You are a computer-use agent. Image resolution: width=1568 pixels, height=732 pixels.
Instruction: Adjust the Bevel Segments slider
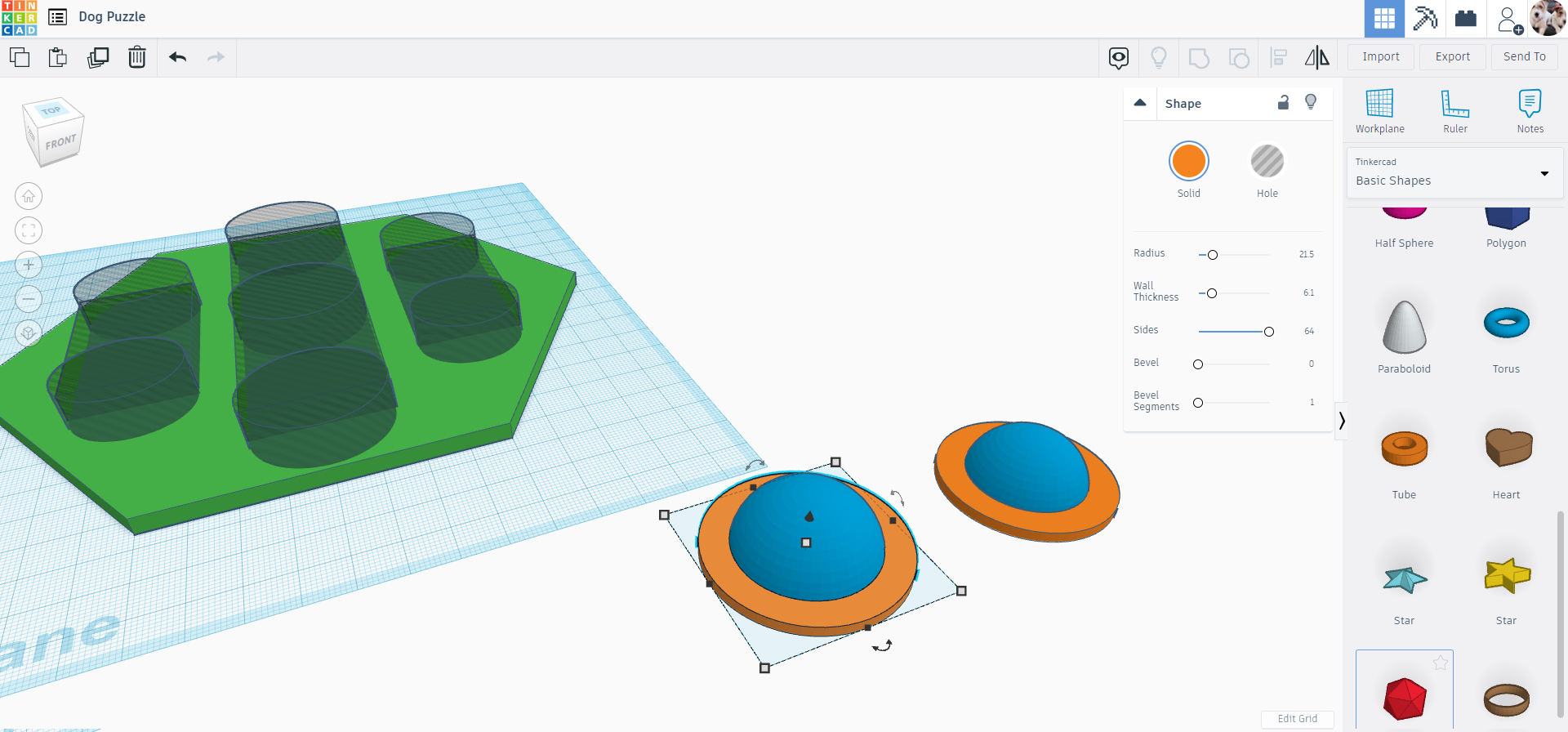1198,403
